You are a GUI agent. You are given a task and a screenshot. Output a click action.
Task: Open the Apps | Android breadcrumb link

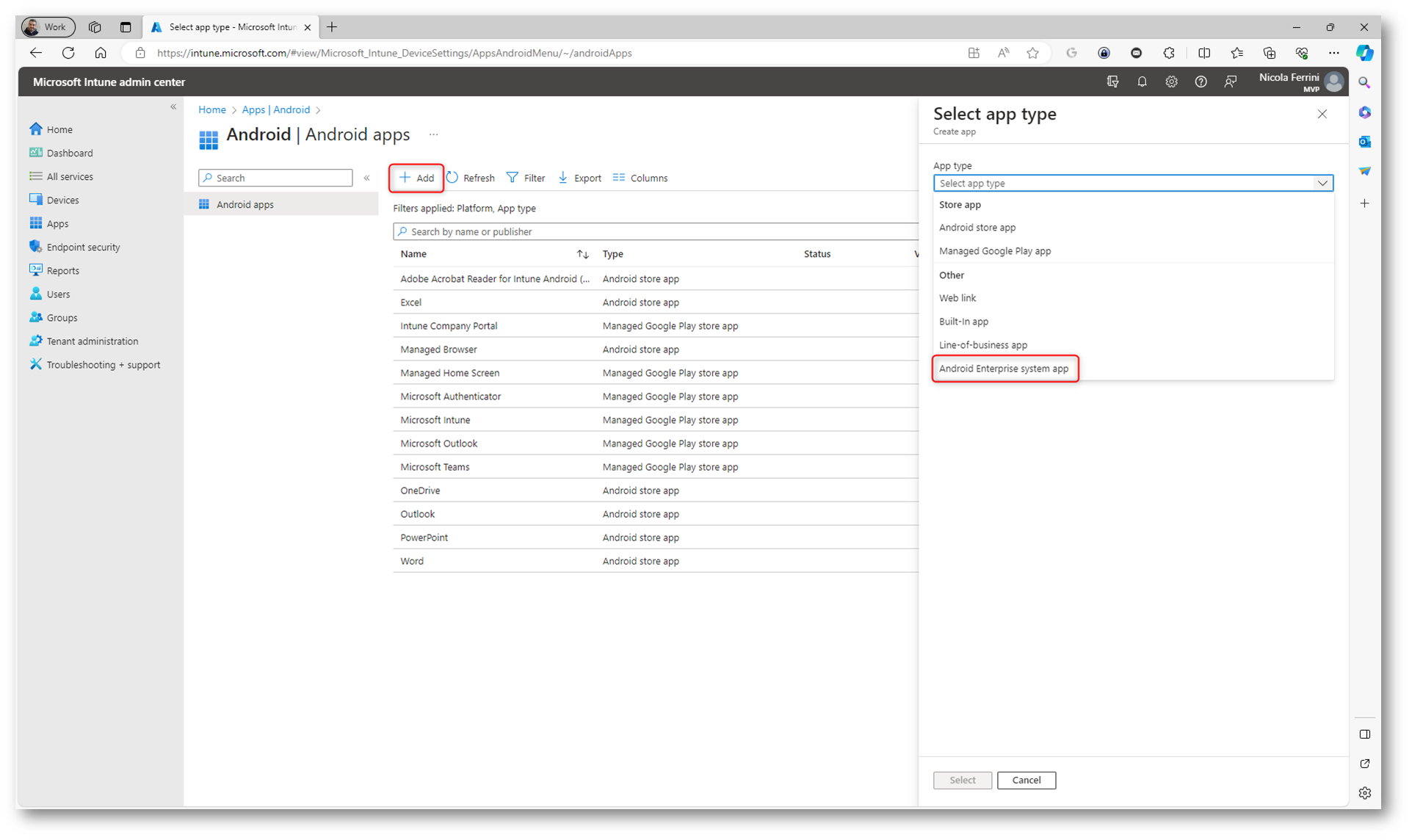pyautogui.click(x=276, y=109)
